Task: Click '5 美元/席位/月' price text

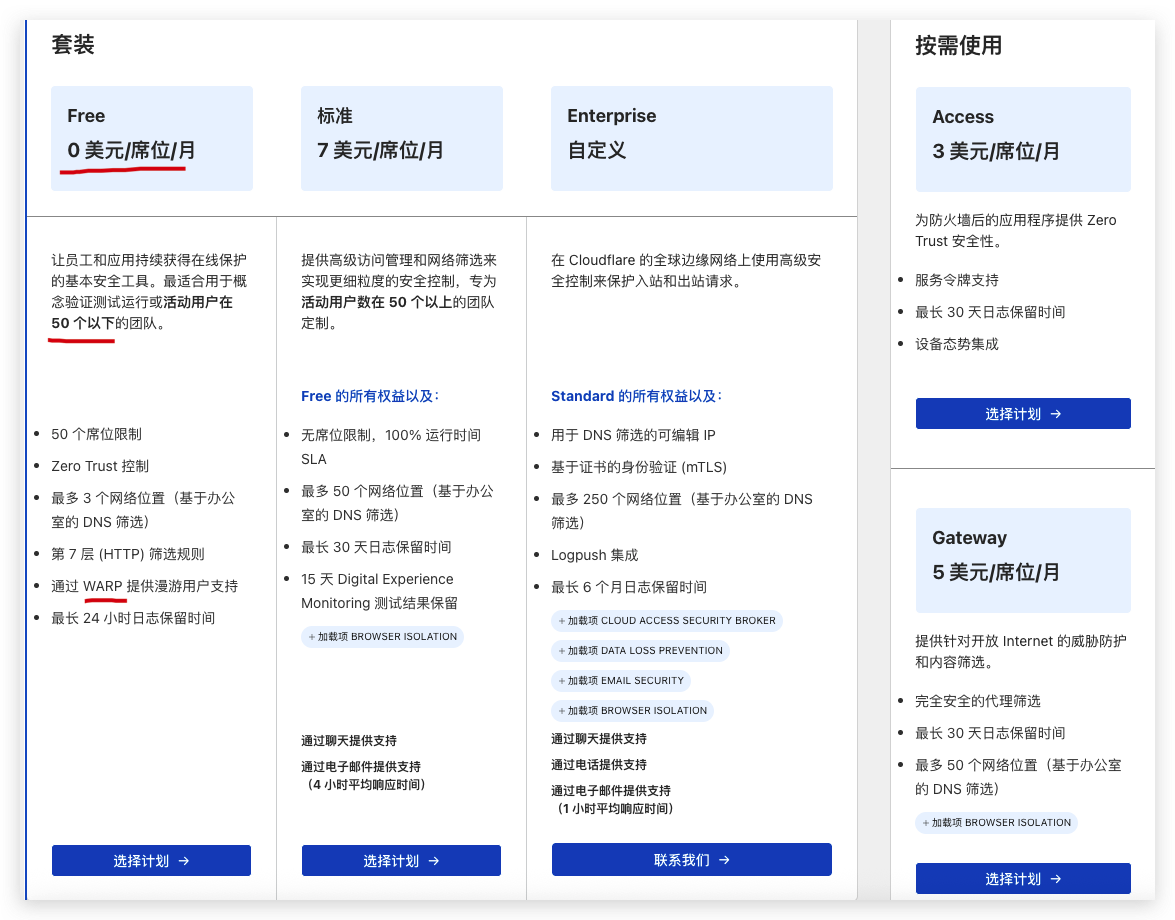Action: (x=996, y=572)
